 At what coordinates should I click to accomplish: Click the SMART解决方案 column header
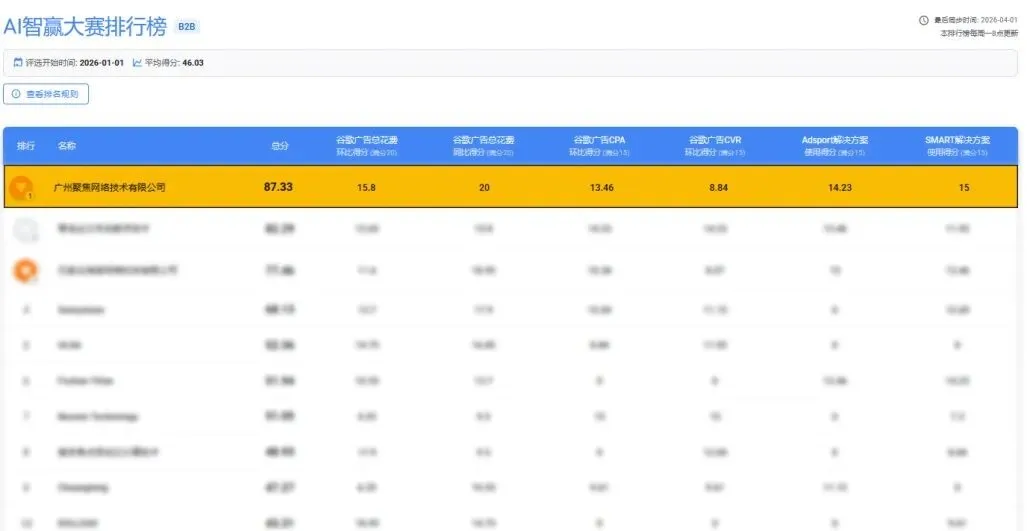[x=957, y=146]
